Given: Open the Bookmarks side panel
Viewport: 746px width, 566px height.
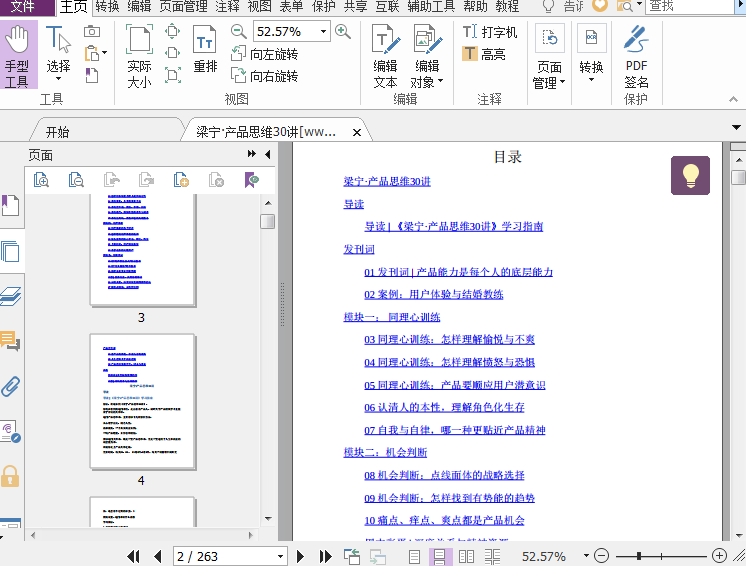Looking at the screenshot, I should click(10, 205).
